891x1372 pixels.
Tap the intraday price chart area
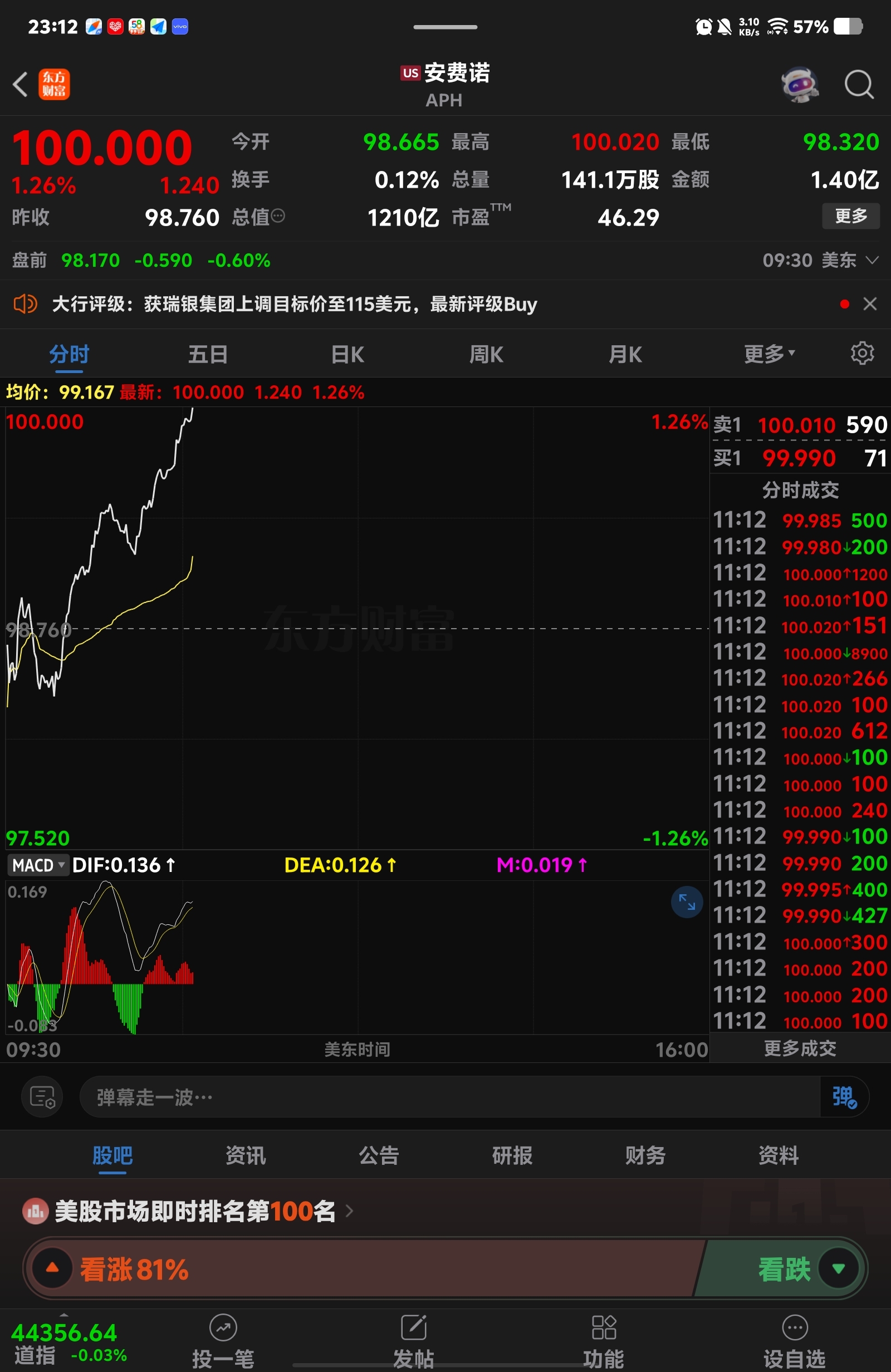357,628
